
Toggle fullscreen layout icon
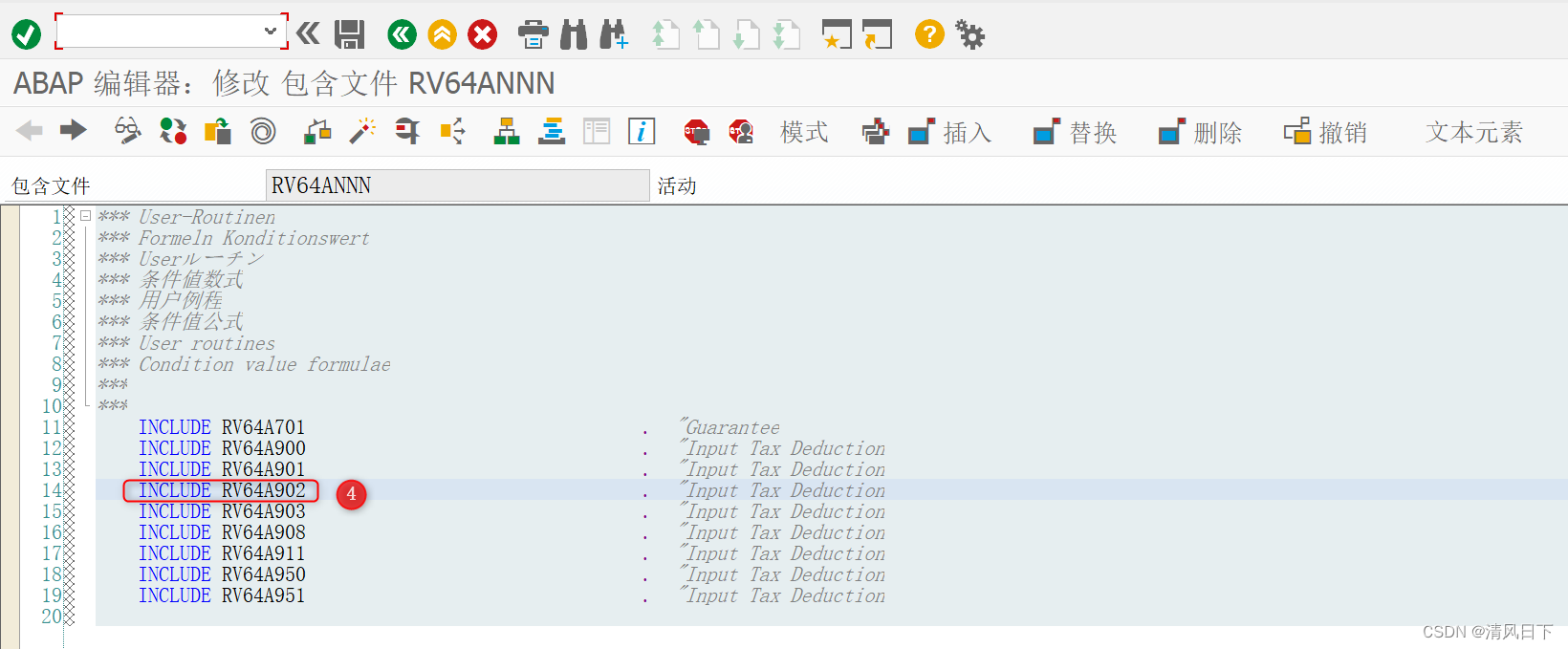(597, 131)
